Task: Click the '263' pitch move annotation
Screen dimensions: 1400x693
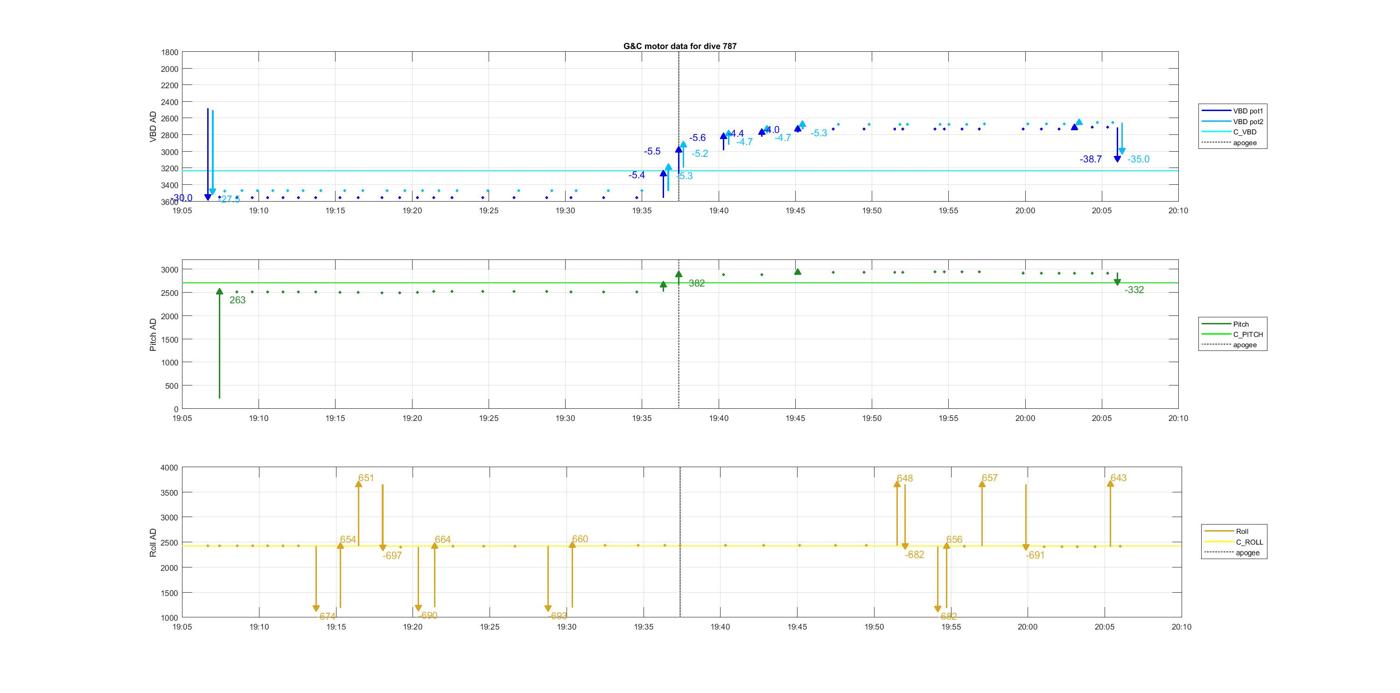Action: point(237,300)
